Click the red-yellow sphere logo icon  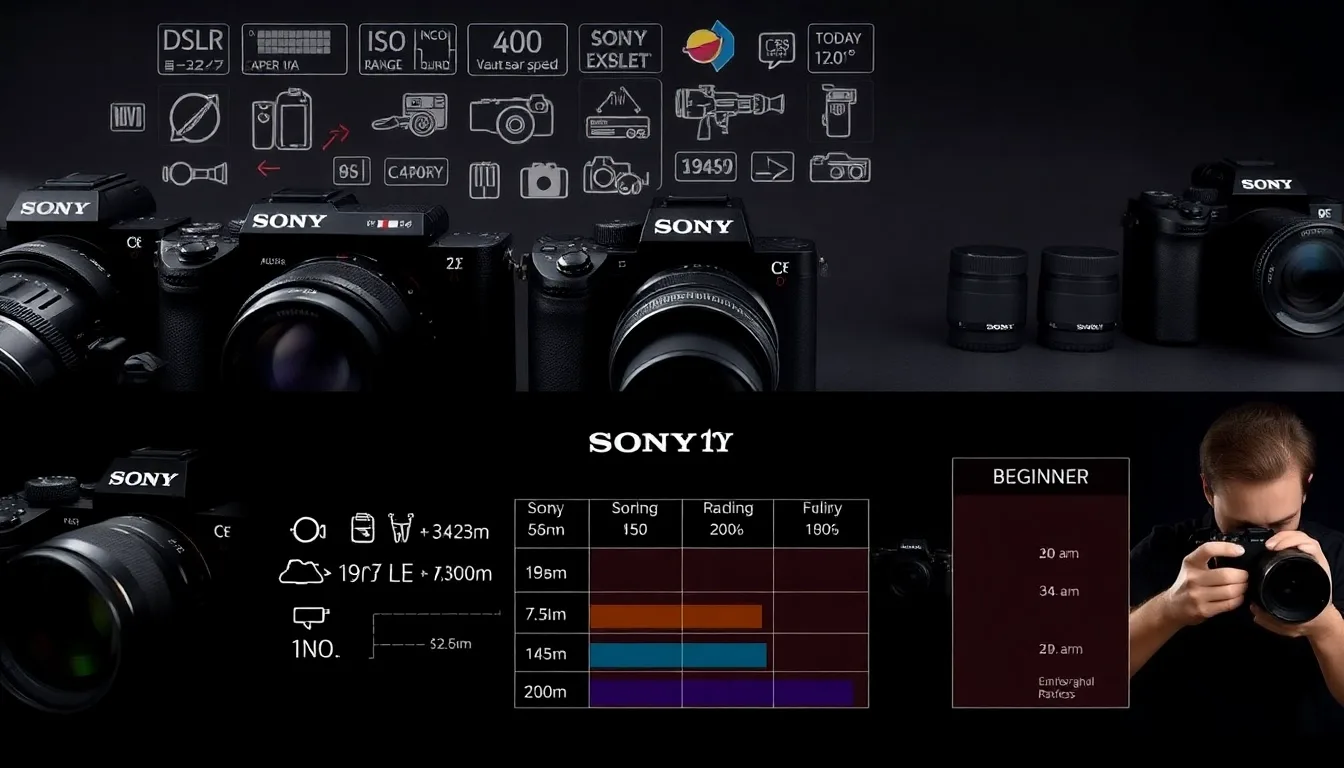click(708, 45)
